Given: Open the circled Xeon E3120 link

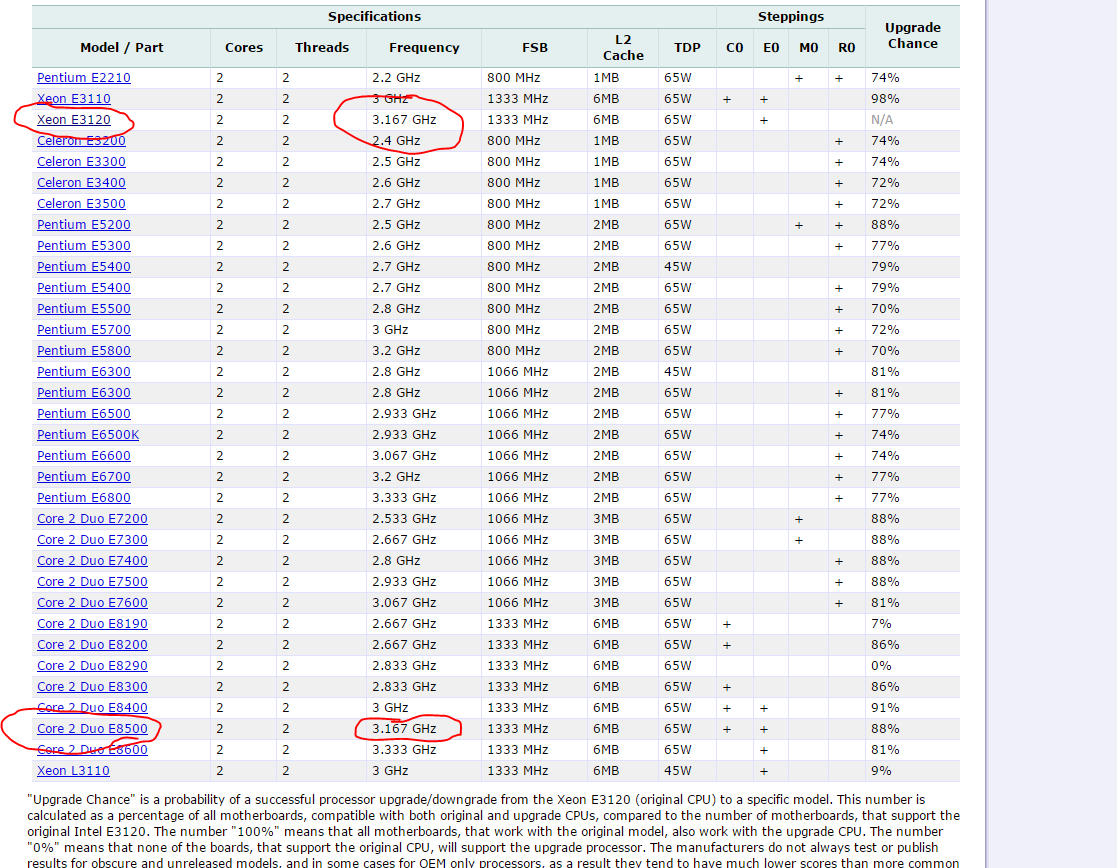Looking at the screenshot, I should (73, 120).
